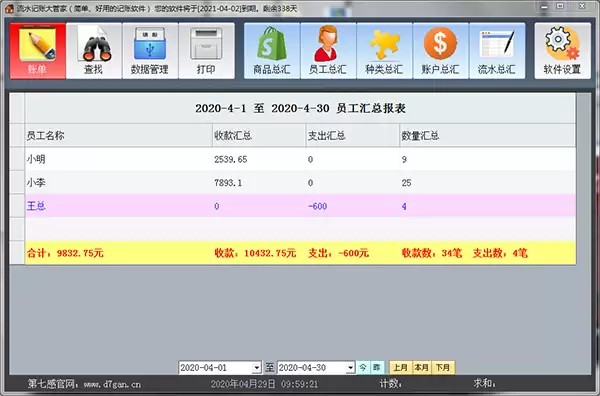Screen dimensions: 600x396
Task: Click the 下月 next month button
Action: [x=443, y=368]
